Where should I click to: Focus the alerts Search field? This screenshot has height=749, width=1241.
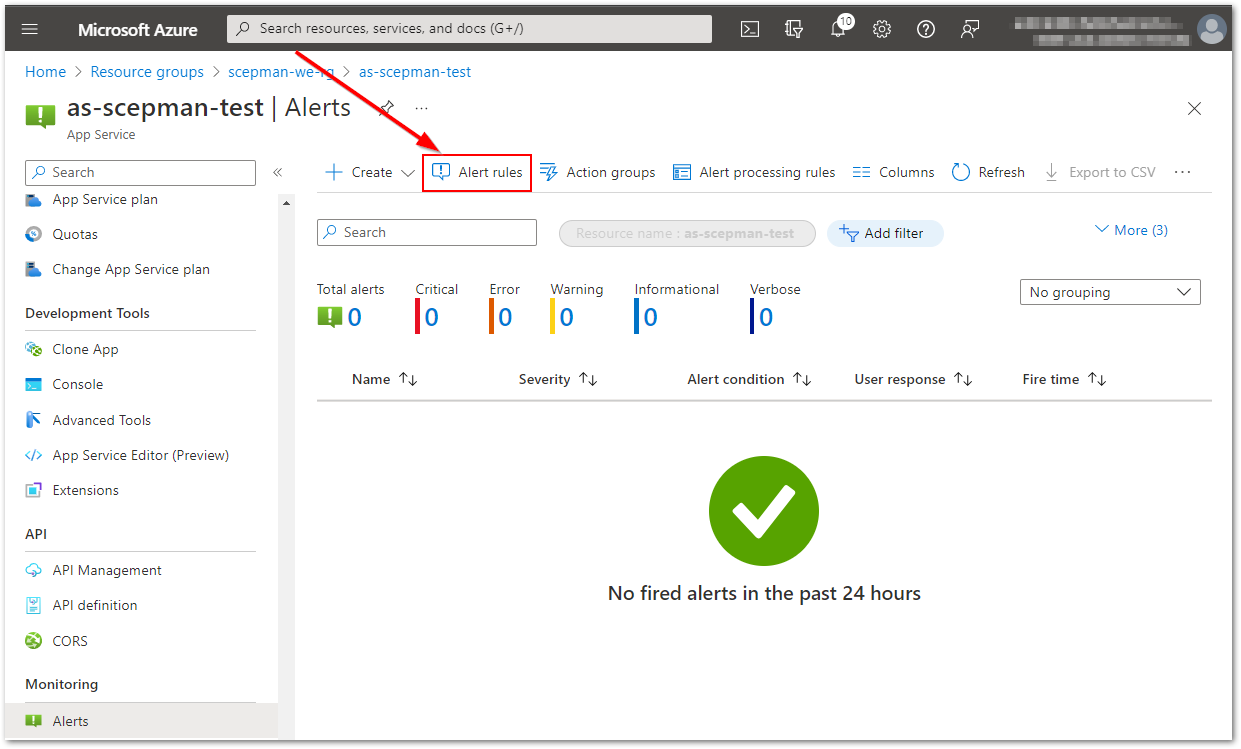pos(427,232)
